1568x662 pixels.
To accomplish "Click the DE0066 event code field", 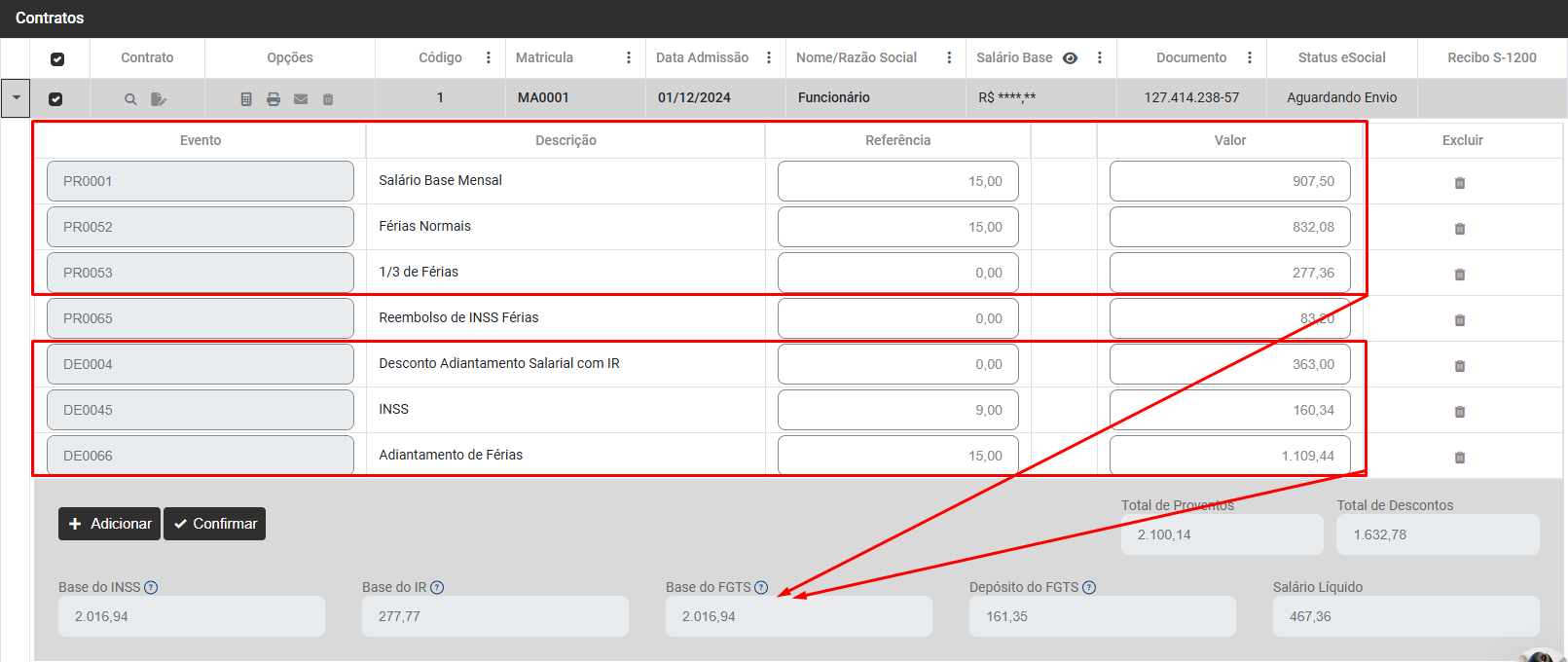I will [x=201, y=456].
